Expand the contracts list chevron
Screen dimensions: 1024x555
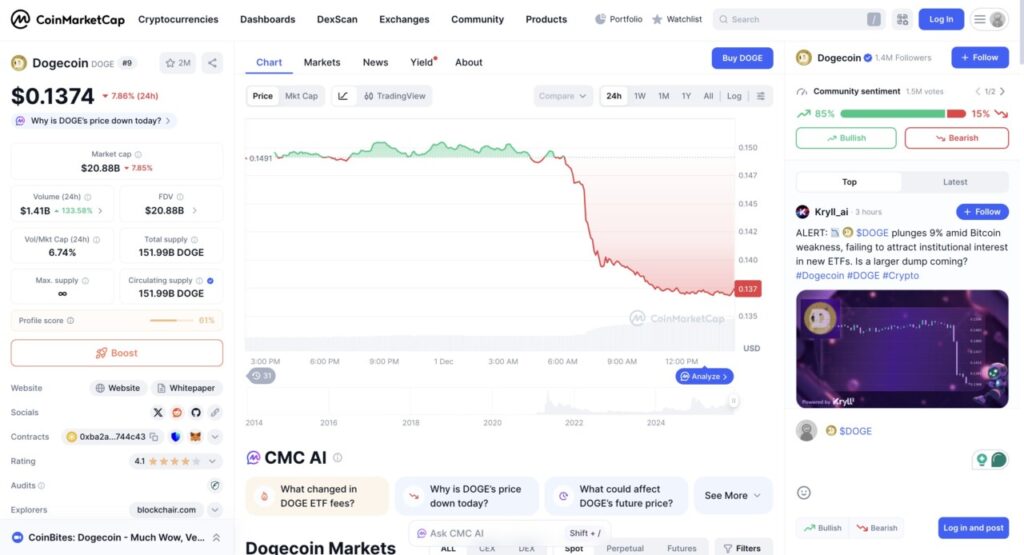pyautogui.click(x=215, y=437)
